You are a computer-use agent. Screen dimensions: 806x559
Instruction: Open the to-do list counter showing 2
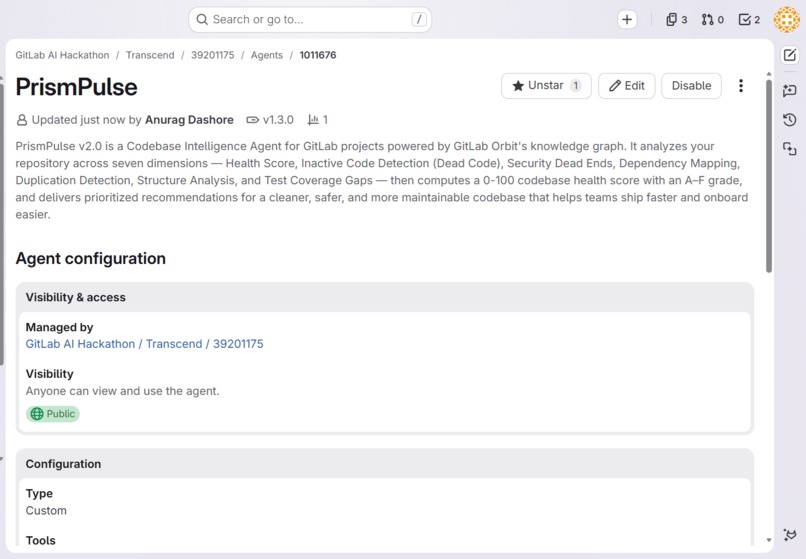749,20
